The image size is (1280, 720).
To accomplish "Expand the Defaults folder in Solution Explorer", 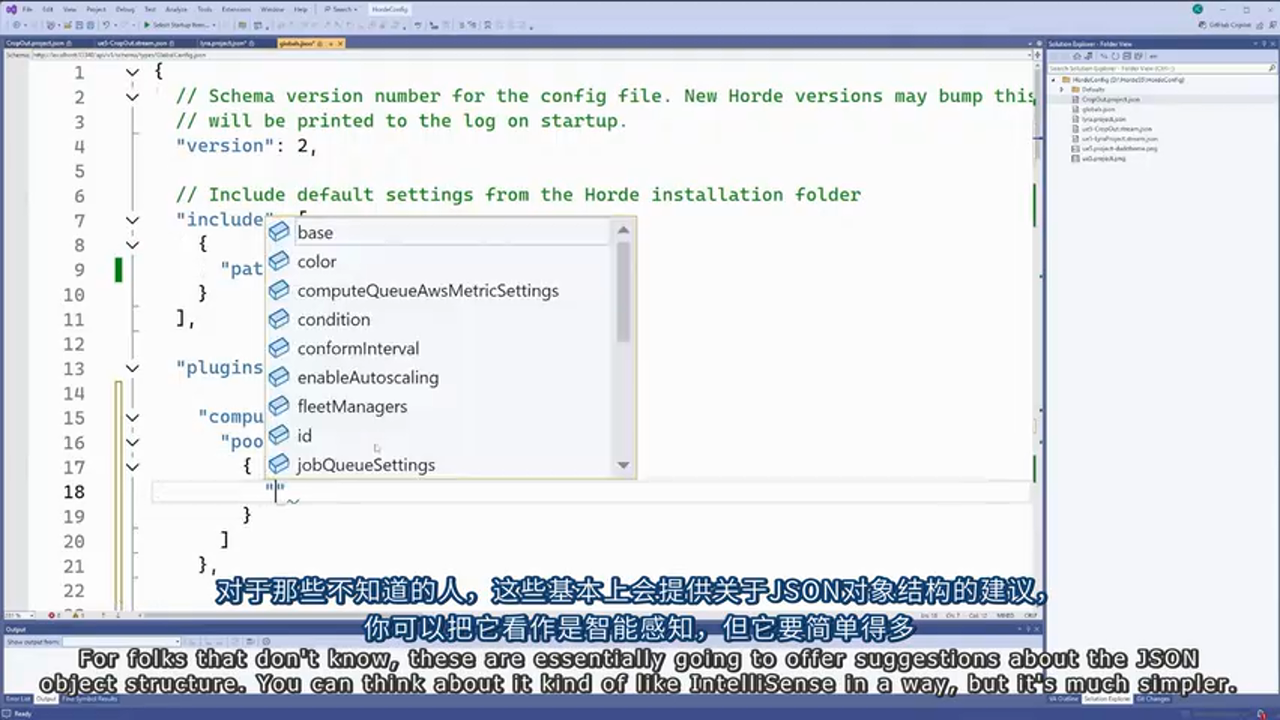I will [x=1062, y=90].
